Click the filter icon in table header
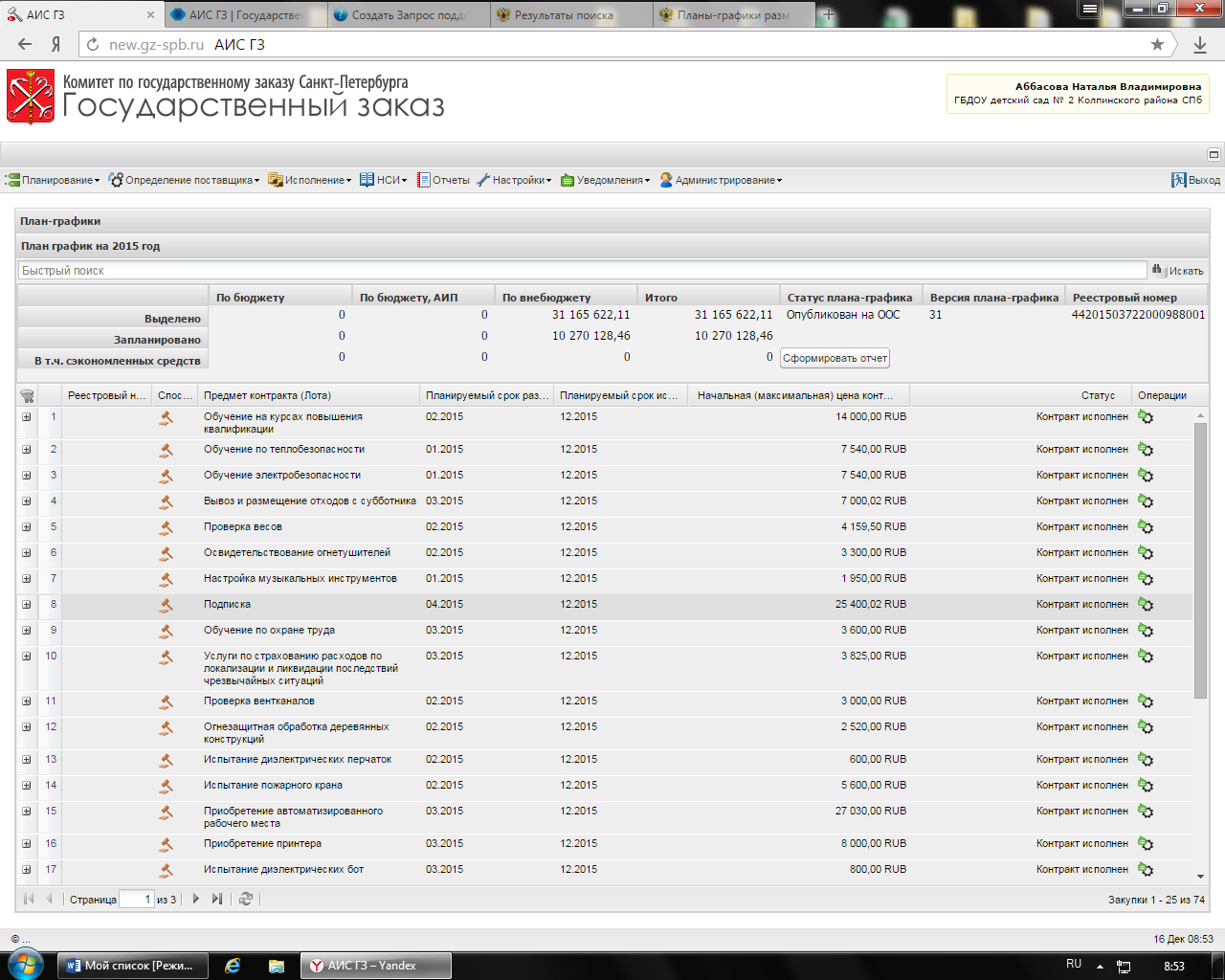The image size is (1225, 980). 27,396
